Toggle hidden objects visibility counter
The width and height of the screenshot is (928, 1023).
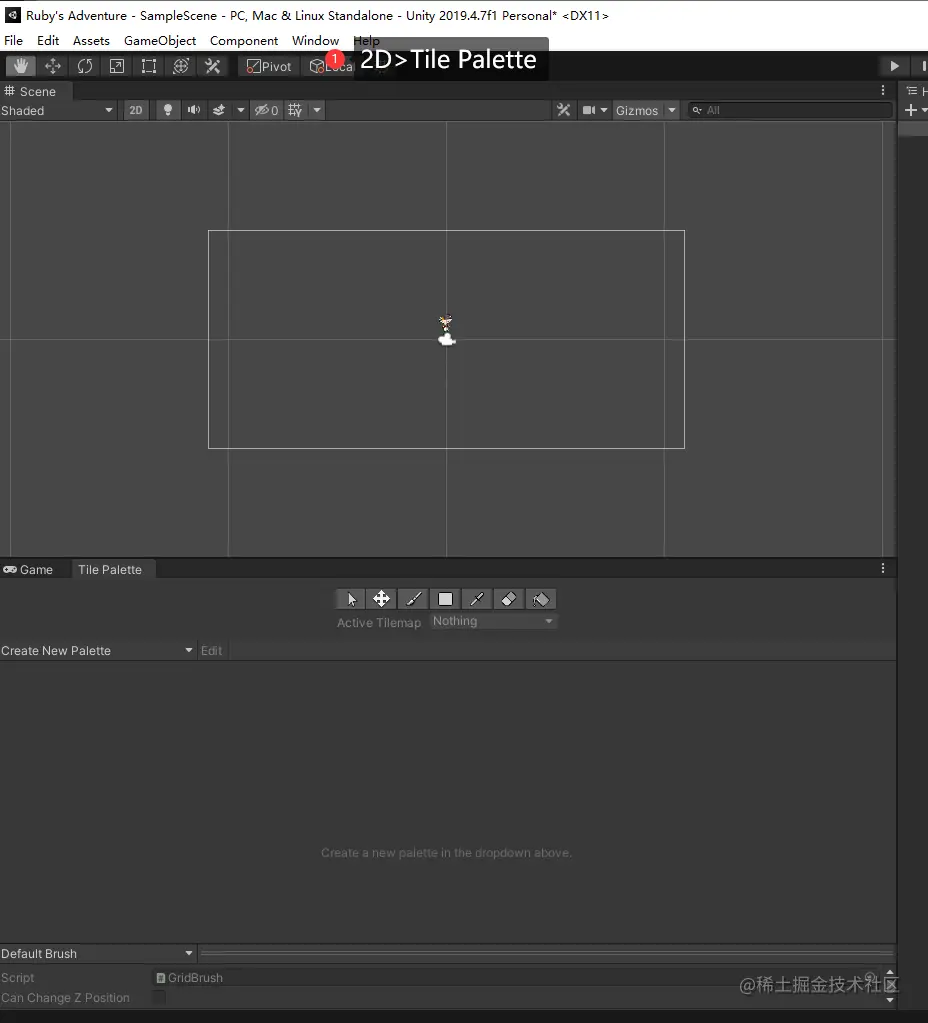266,110
